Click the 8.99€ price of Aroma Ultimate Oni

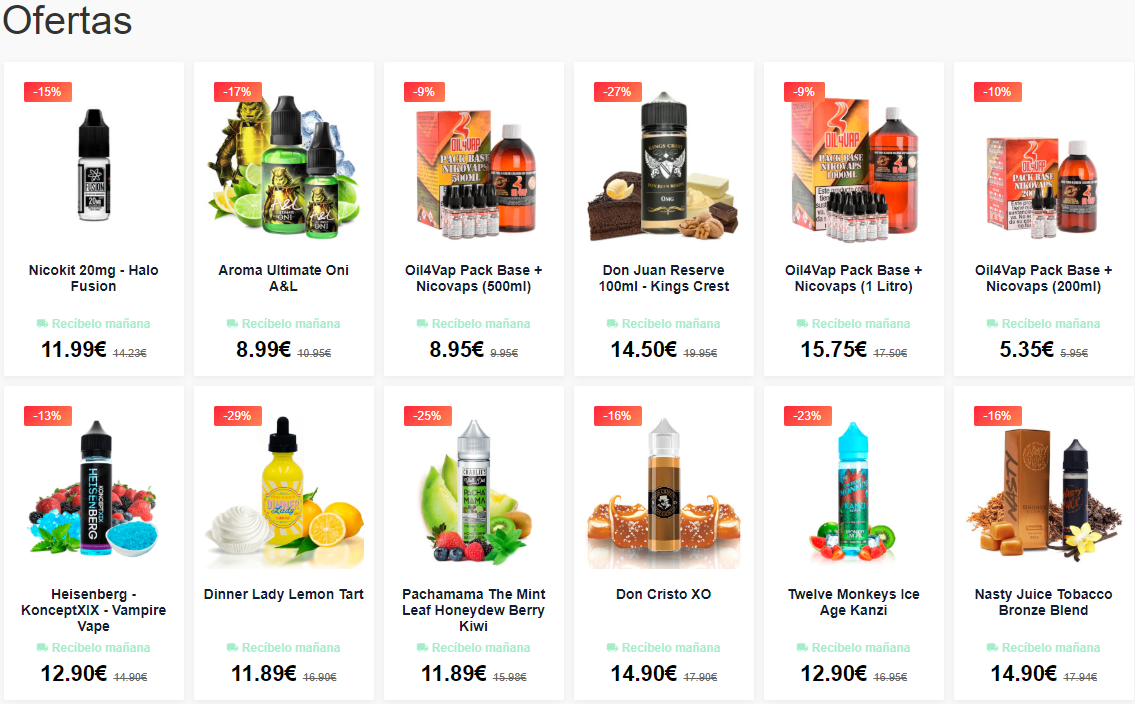pyautogui.click(x=263, y=349)
